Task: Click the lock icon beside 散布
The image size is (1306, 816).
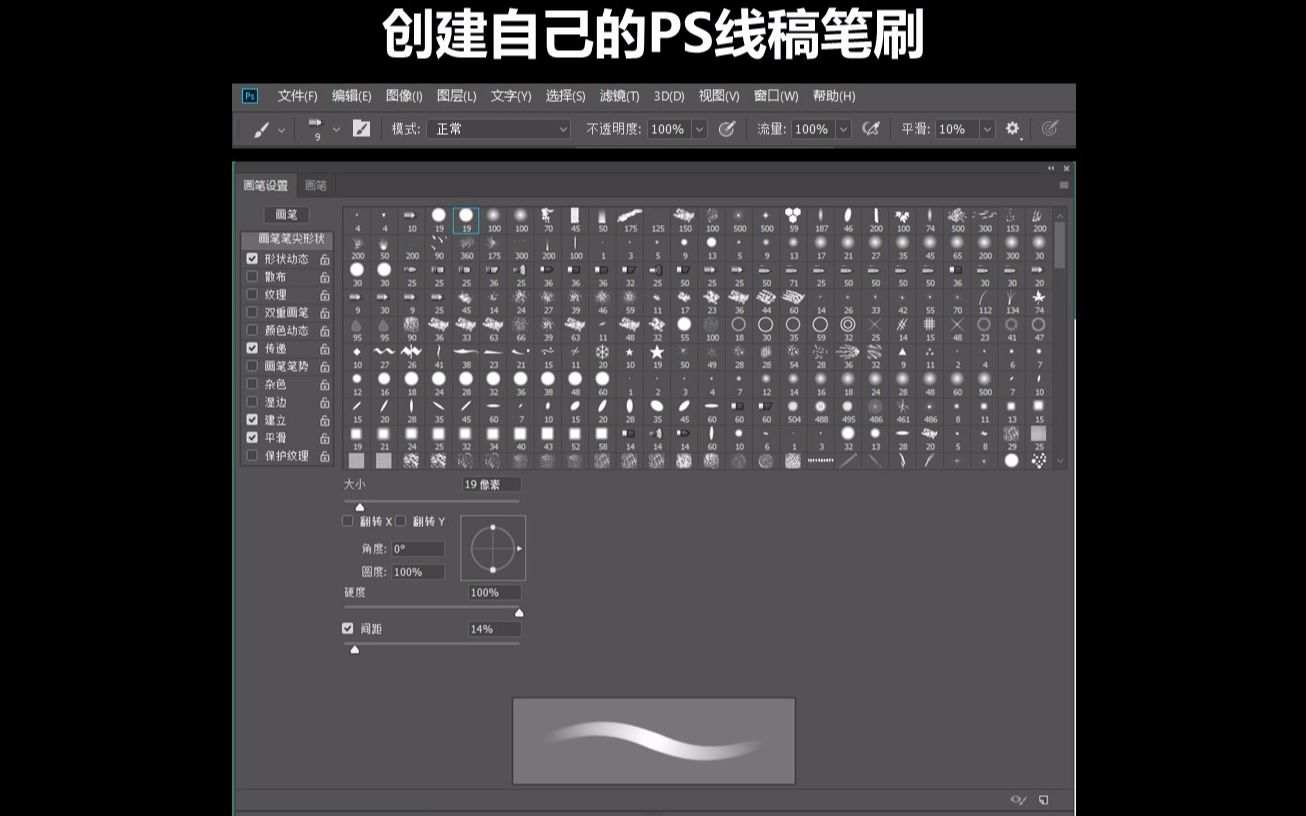Action: (325, 277)
